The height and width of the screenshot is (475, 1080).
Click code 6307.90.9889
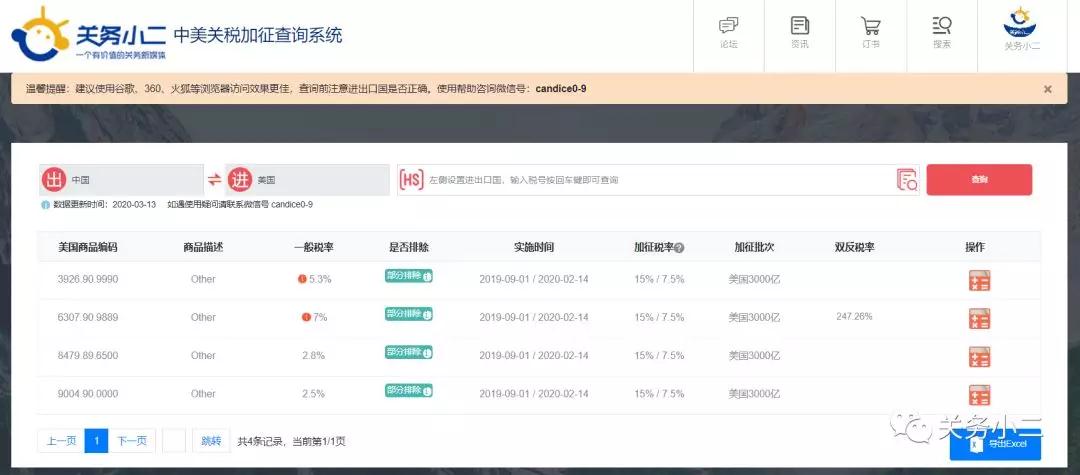pyautogui.click(x=87, y=317)
